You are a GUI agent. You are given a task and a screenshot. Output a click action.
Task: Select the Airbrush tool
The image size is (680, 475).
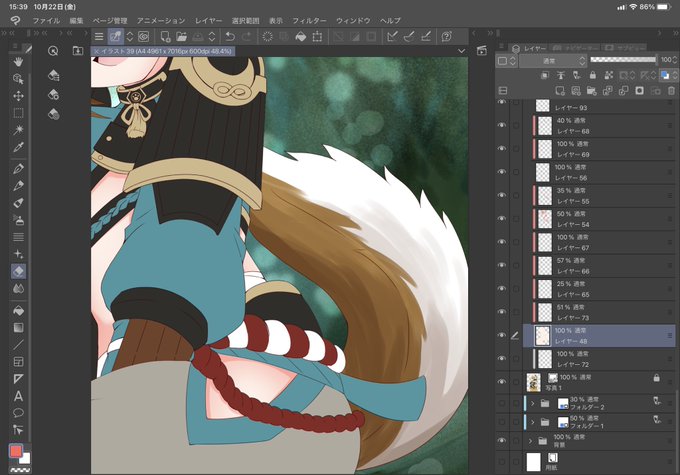coord(18,220)
